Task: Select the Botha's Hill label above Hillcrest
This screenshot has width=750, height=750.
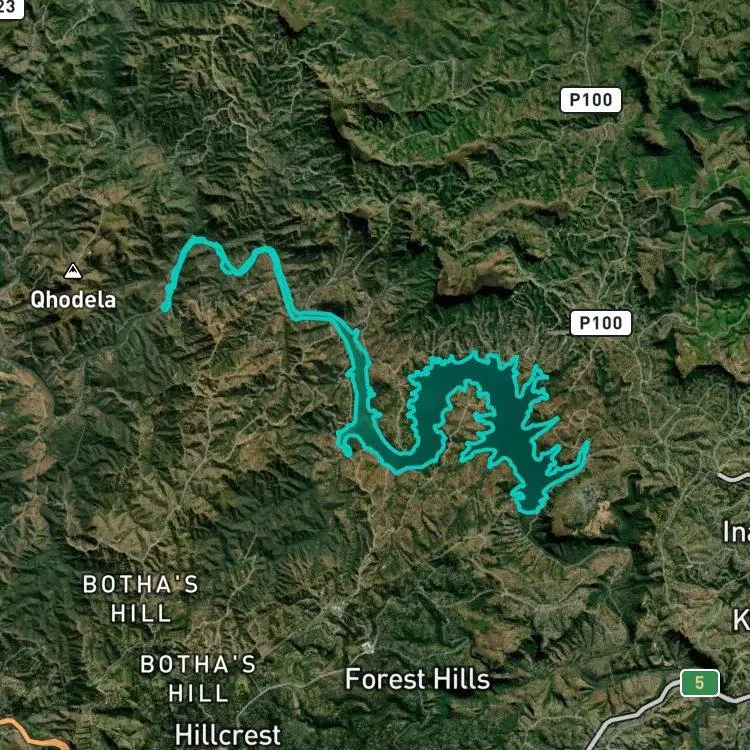Action: [198, 678]
